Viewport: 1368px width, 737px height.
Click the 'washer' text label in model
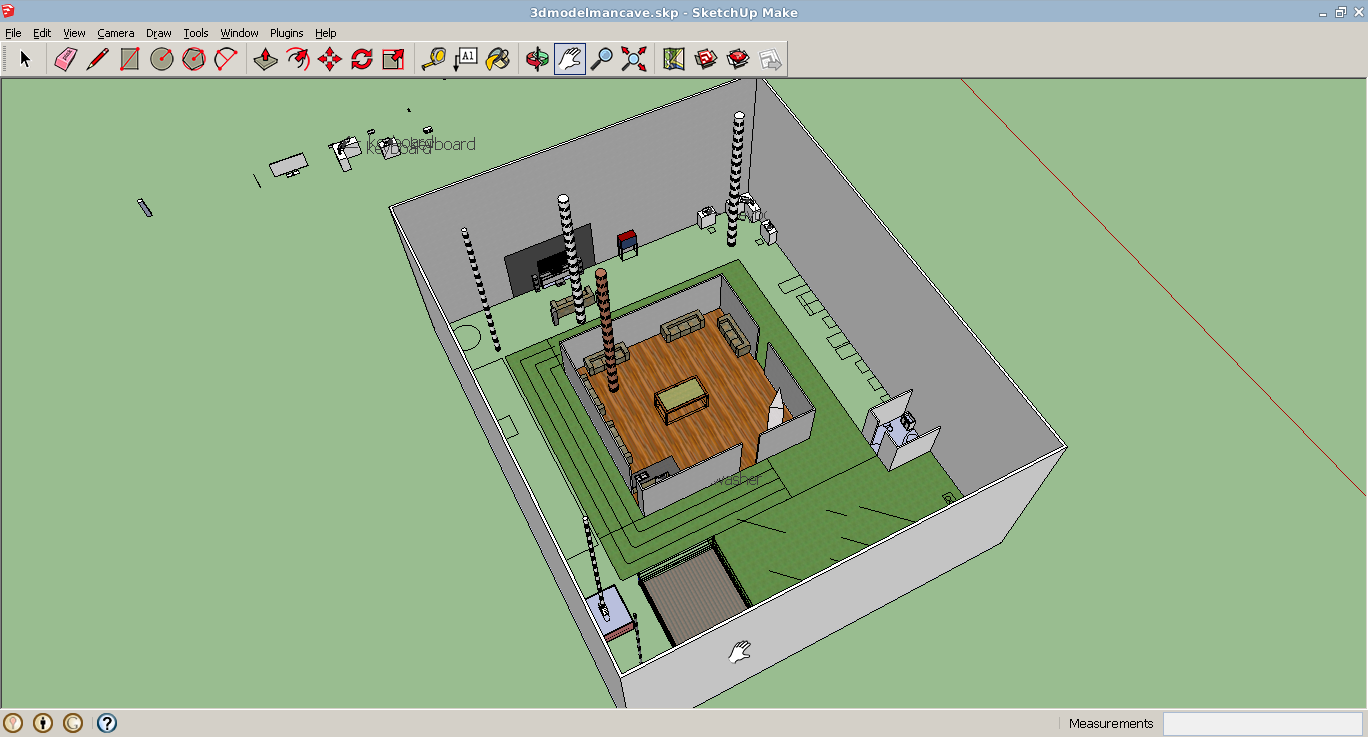[x=736, y=481]
